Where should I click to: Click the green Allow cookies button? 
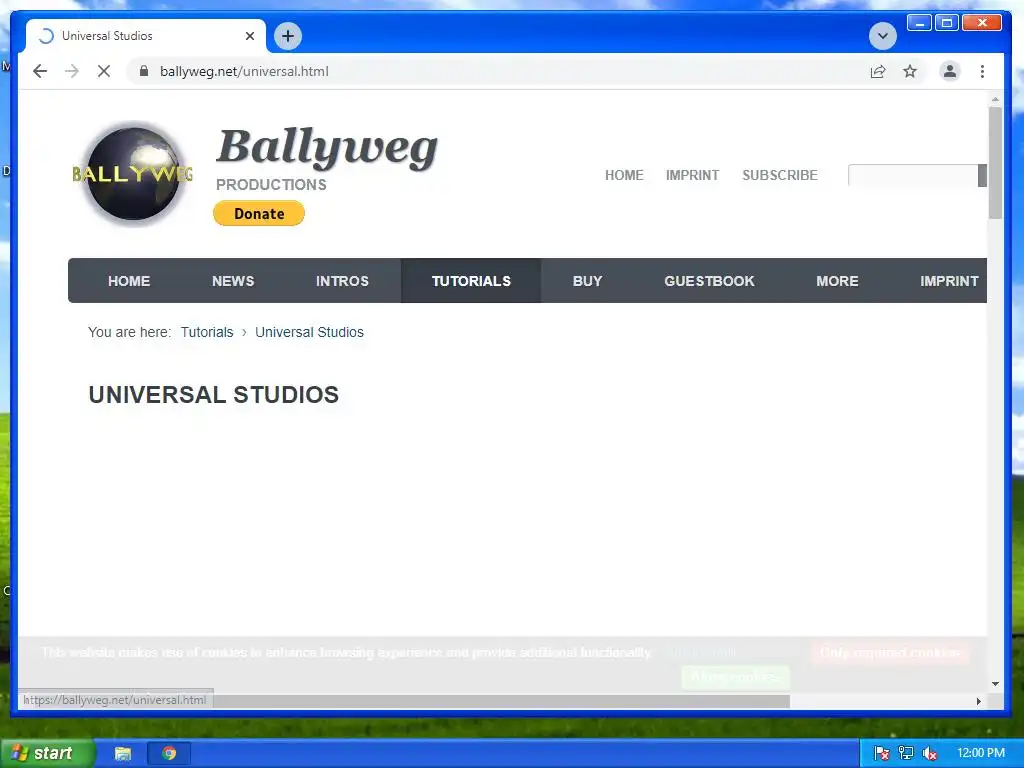pos(735,677)
